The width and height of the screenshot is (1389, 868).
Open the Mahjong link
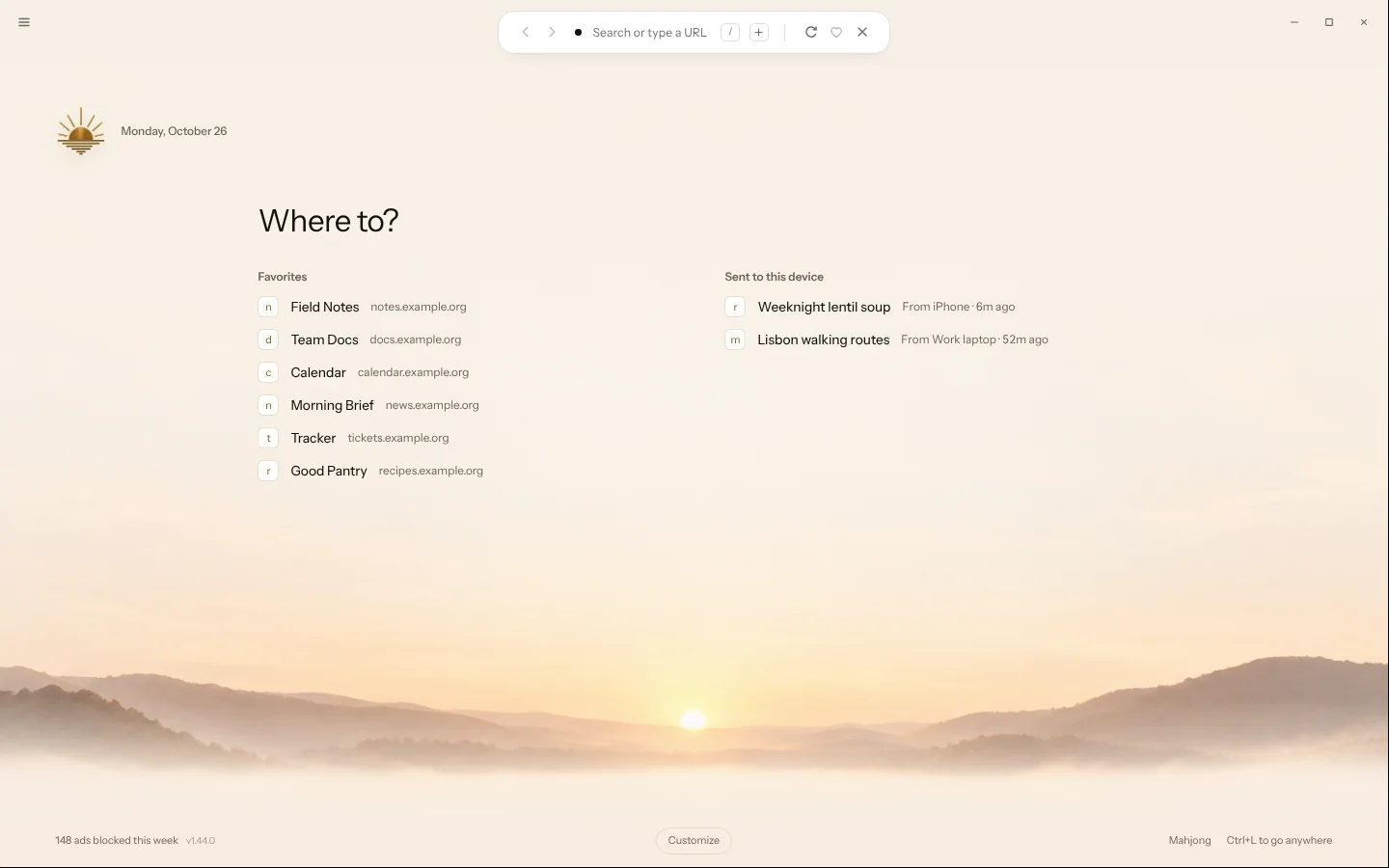pyautogui.click(x=1189, y=840)
